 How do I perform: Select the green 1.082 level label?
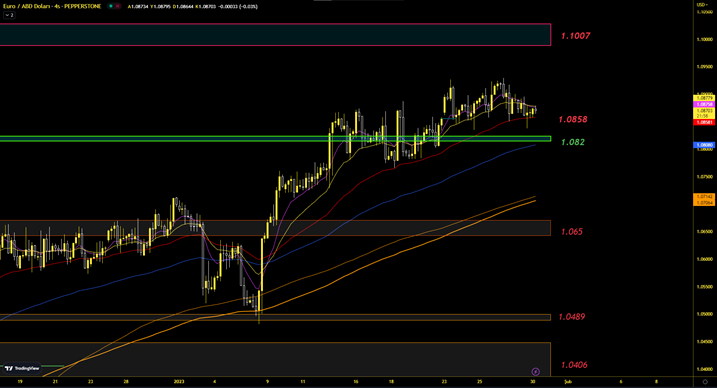point(573,142)
